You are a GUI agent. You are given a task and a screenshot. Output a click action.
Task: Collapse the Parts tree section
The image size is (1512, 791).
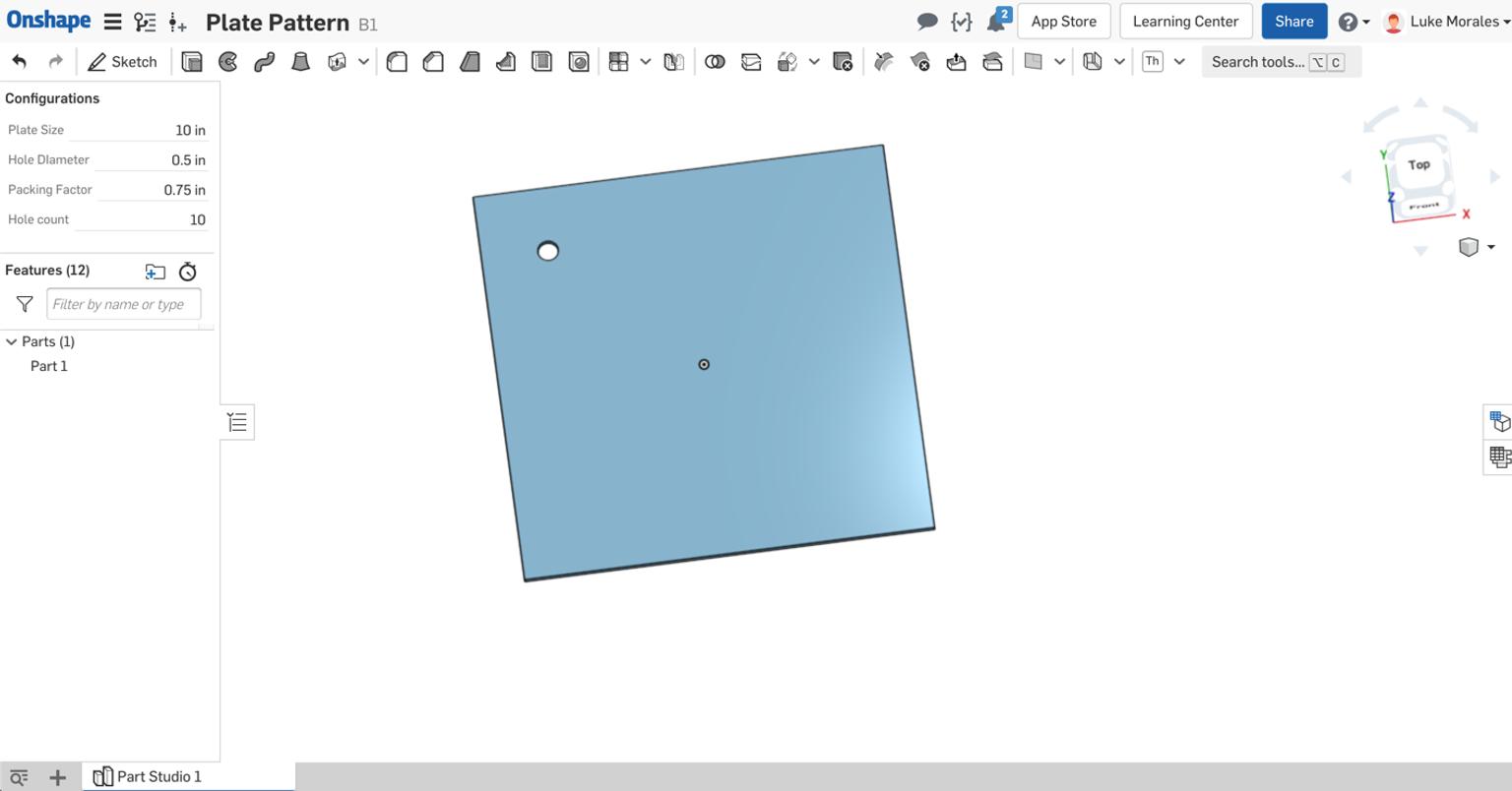tap(10, 341)
